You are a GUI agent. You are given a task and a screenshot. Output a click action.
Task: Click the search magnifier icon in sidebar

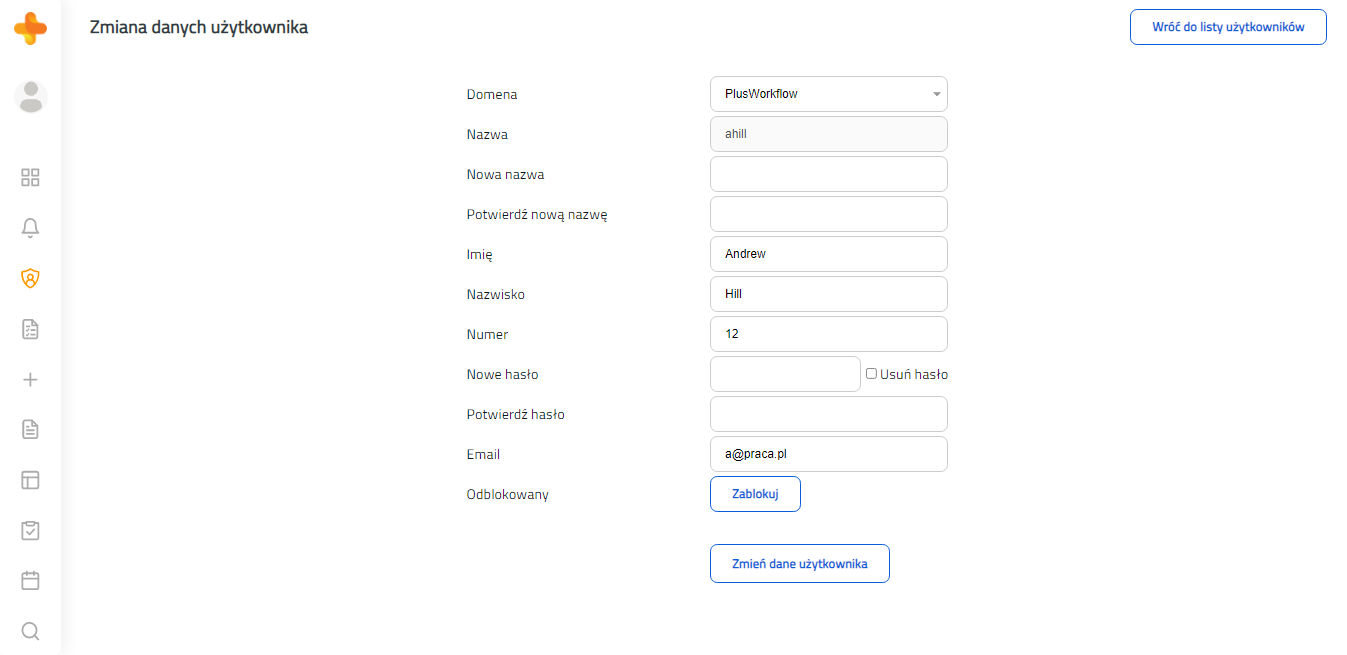[30, 631]
